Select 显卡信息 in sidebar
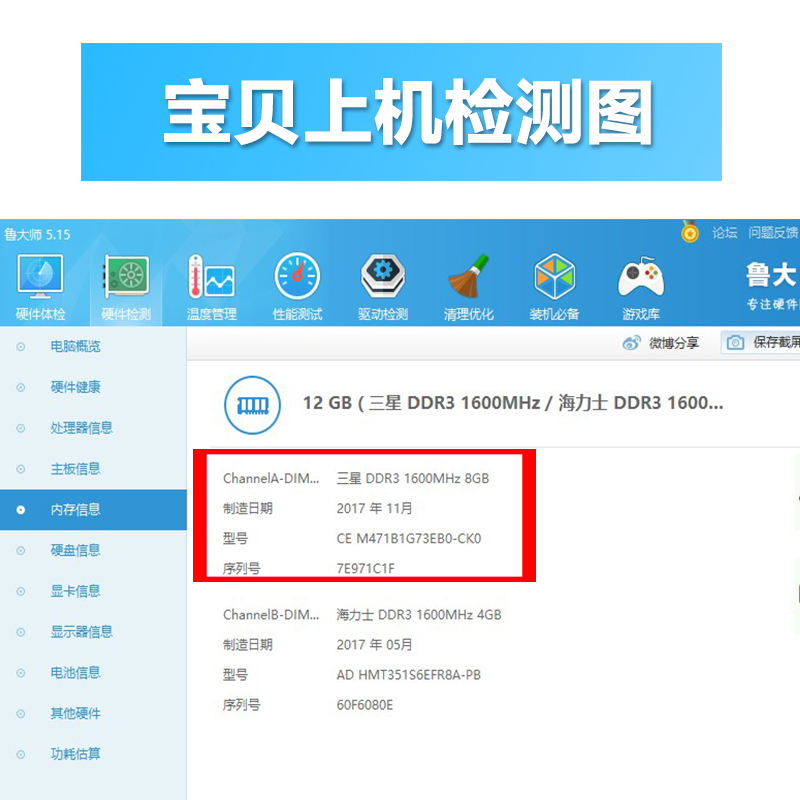The width and height of the screenshot is (800, 800). [x=76, y=591]
